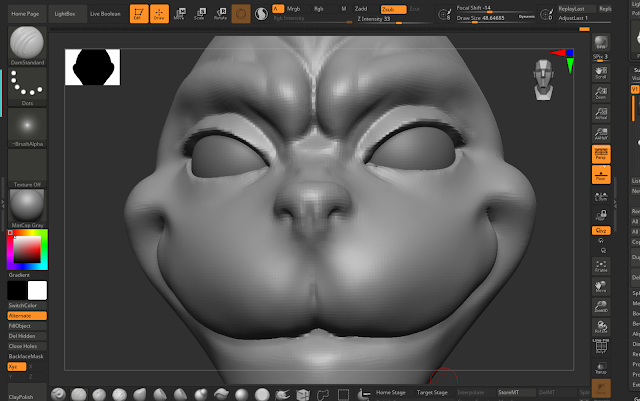Screen dimensions: 640x401
Task: Click StoreMT
Action: [516, 392]
